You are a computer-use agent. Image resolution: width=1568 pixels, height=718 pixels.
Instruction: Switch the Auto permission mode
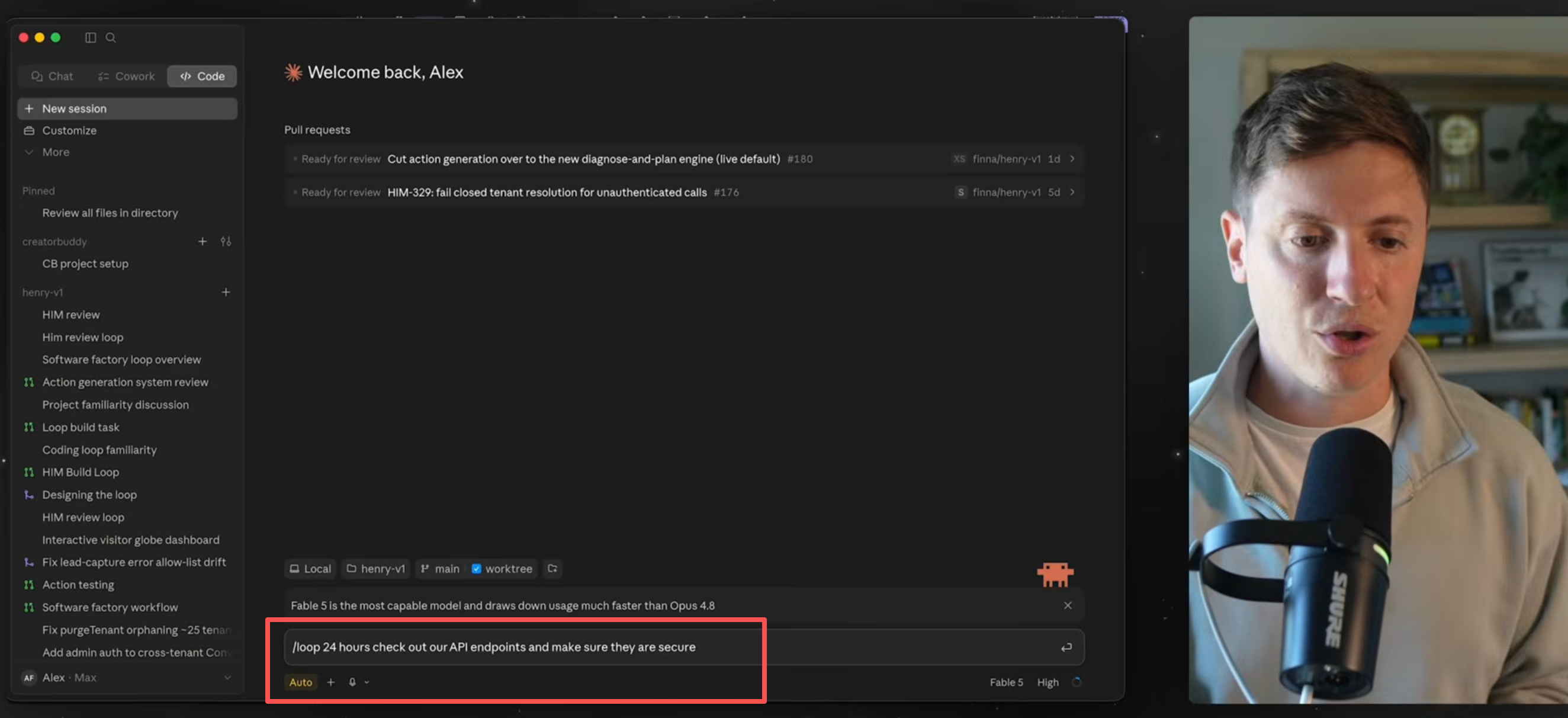[x=301, y=682]
